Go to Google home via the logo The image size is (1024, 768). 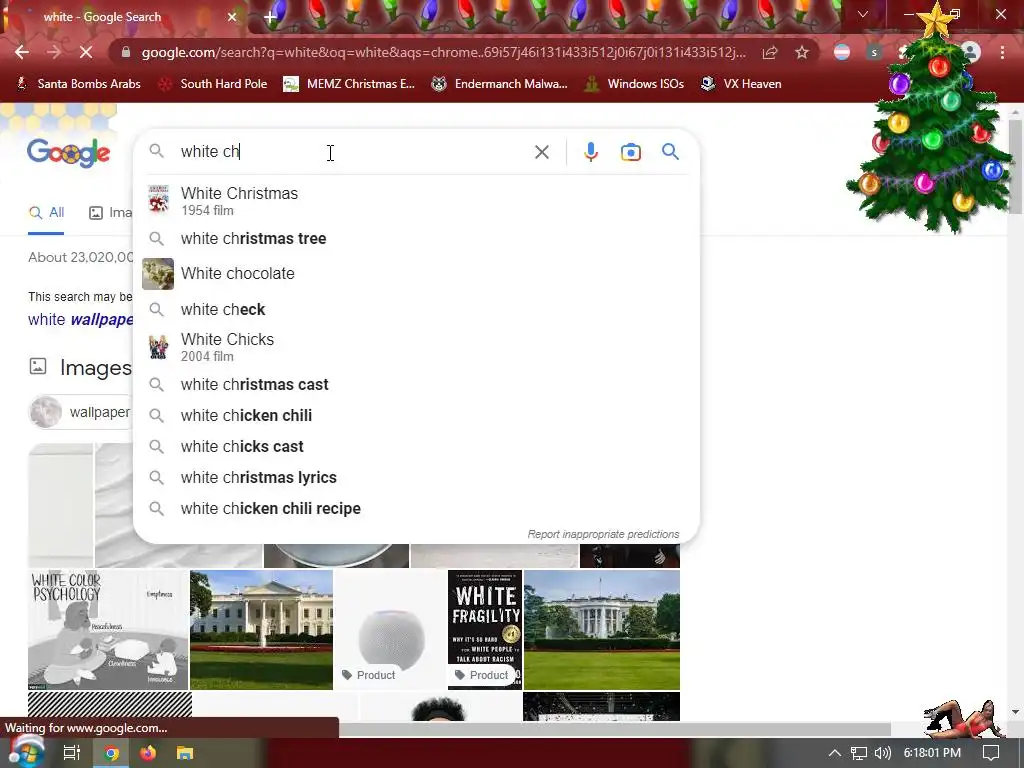(69, 153)
